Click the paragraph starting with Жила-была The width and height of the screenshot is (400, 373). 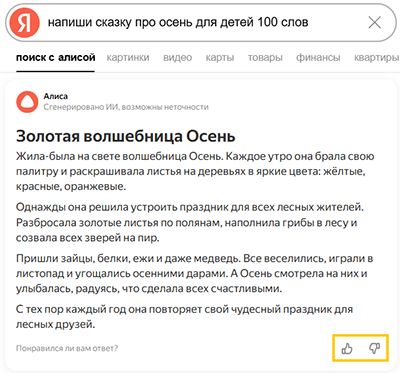(195, 171)
